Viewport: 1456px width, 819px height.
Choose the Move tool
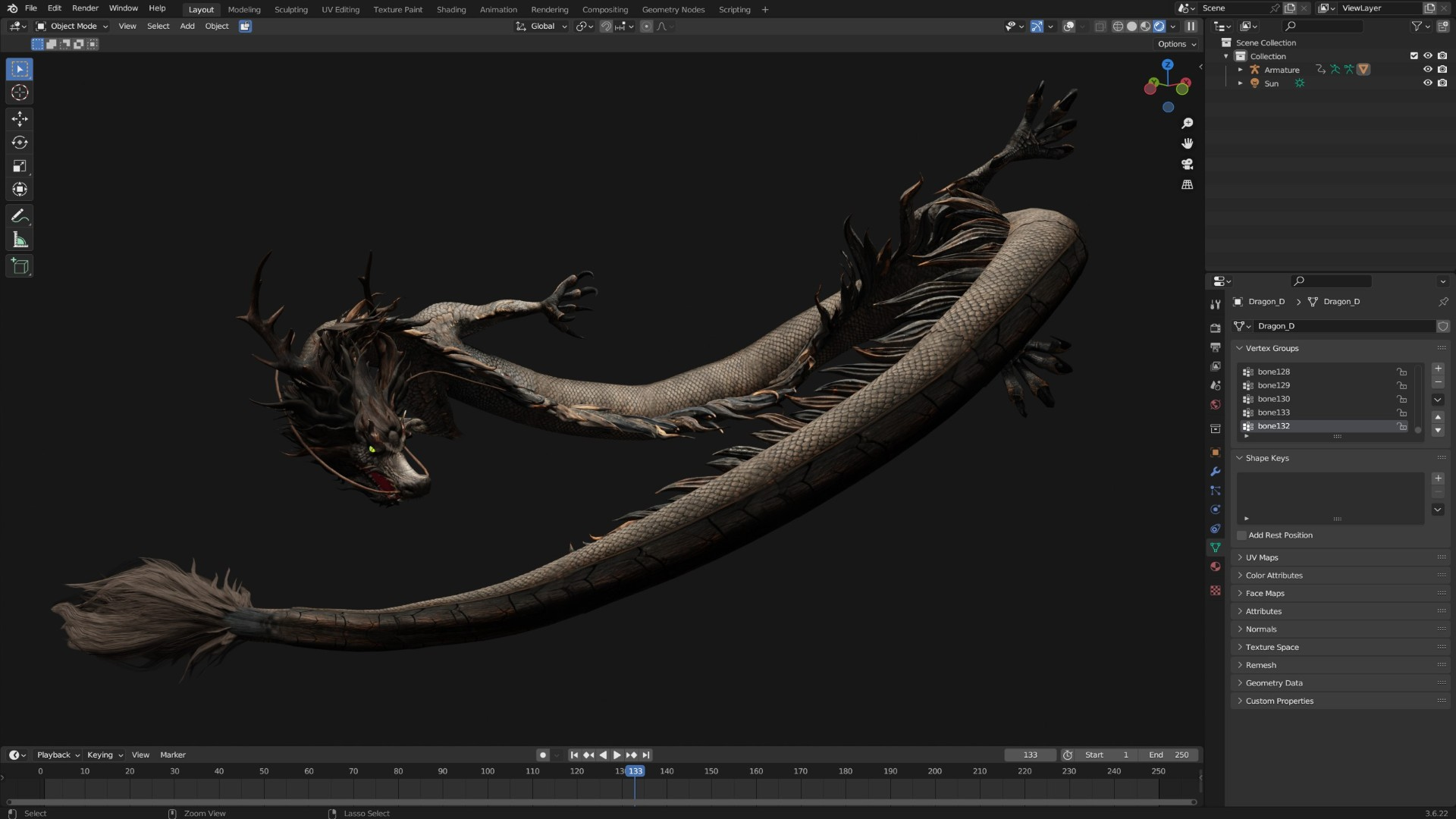(x=20, y=119)
